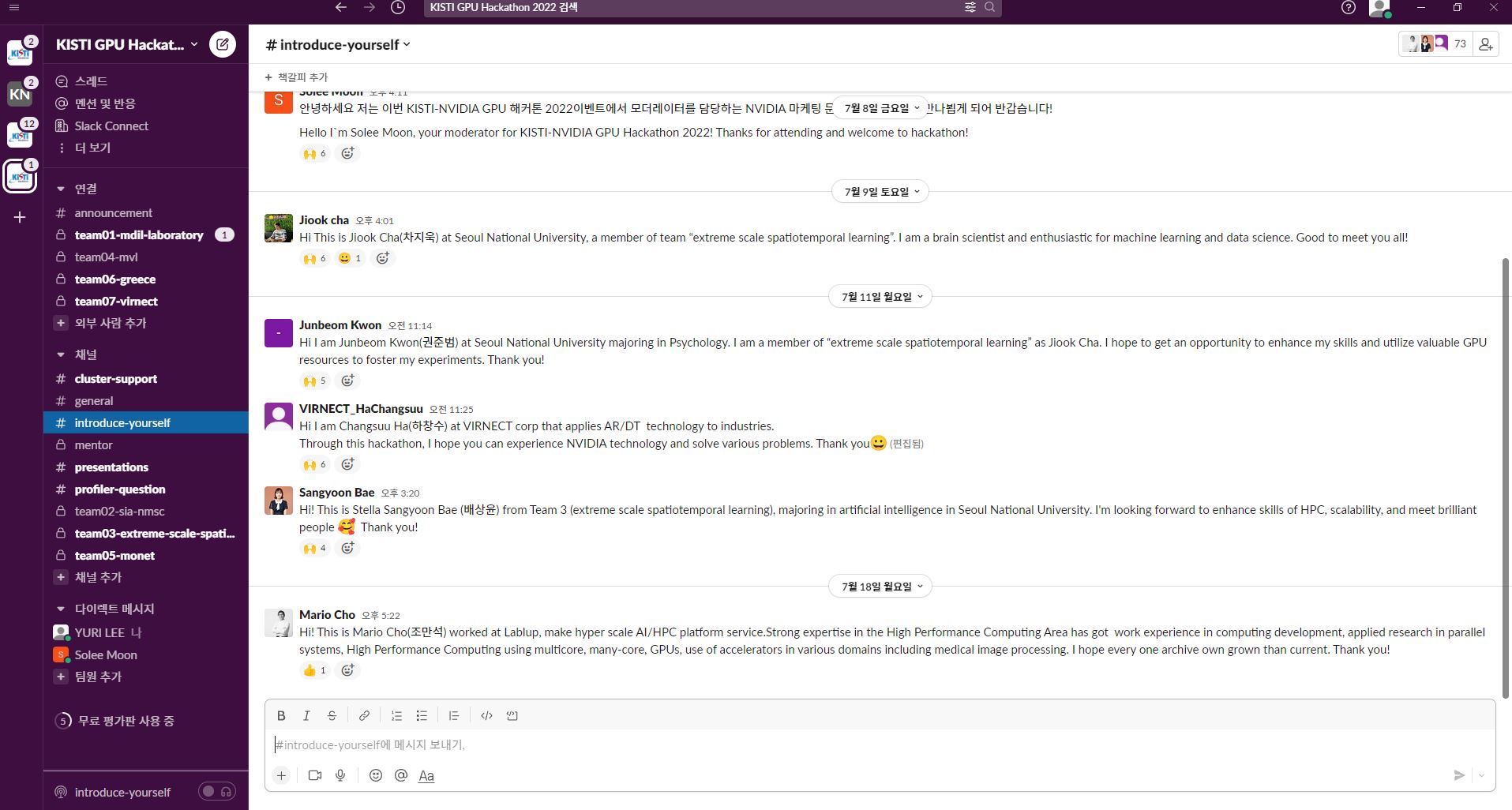Apply strikethrough formatting in composer
The image size is (1512, 810).
pyautogui.click(x=332, y=715)
